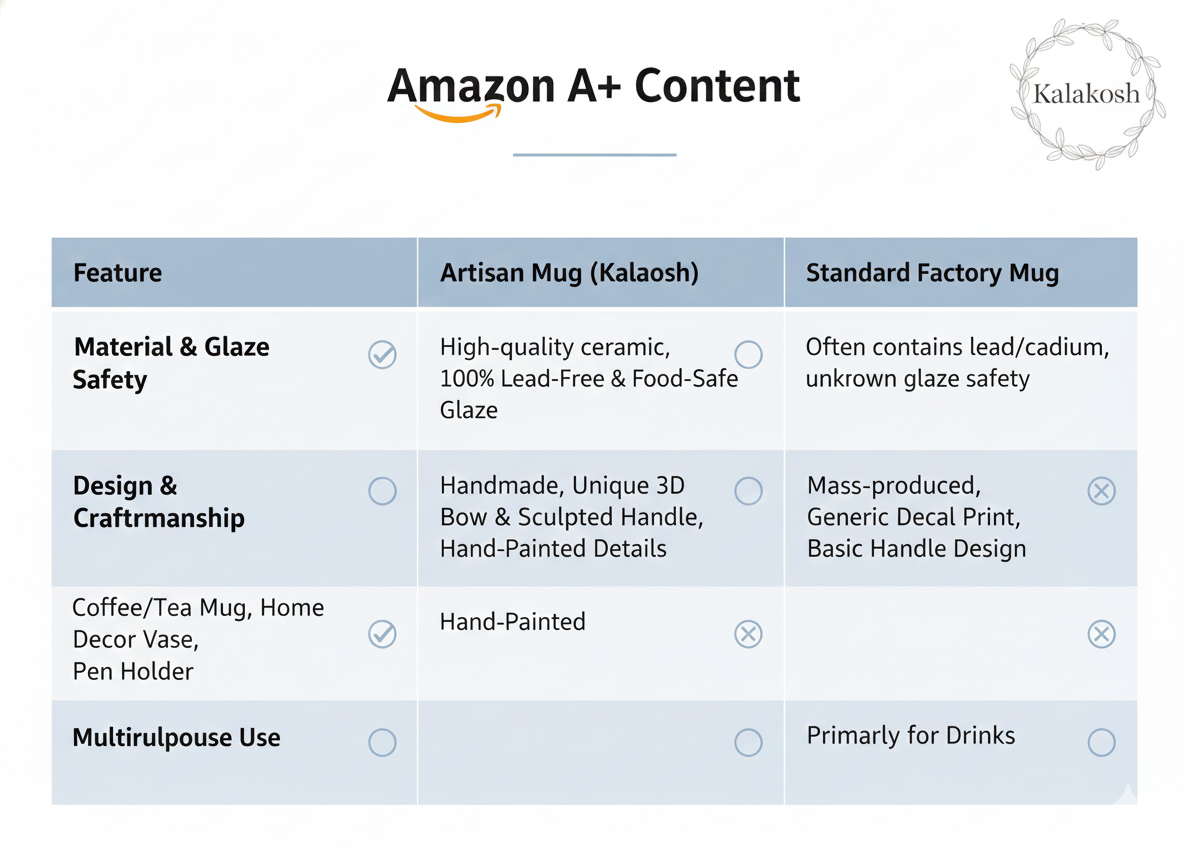
Task: Click the Amazon smile arrow under the title
Action: pos(459,114)
